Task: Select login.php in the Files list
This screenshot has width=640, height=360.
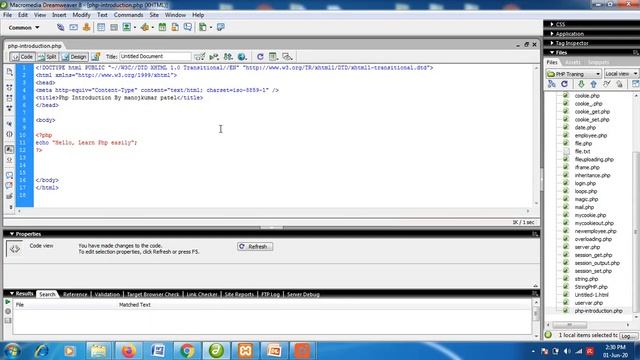Action: coord(585,184)
